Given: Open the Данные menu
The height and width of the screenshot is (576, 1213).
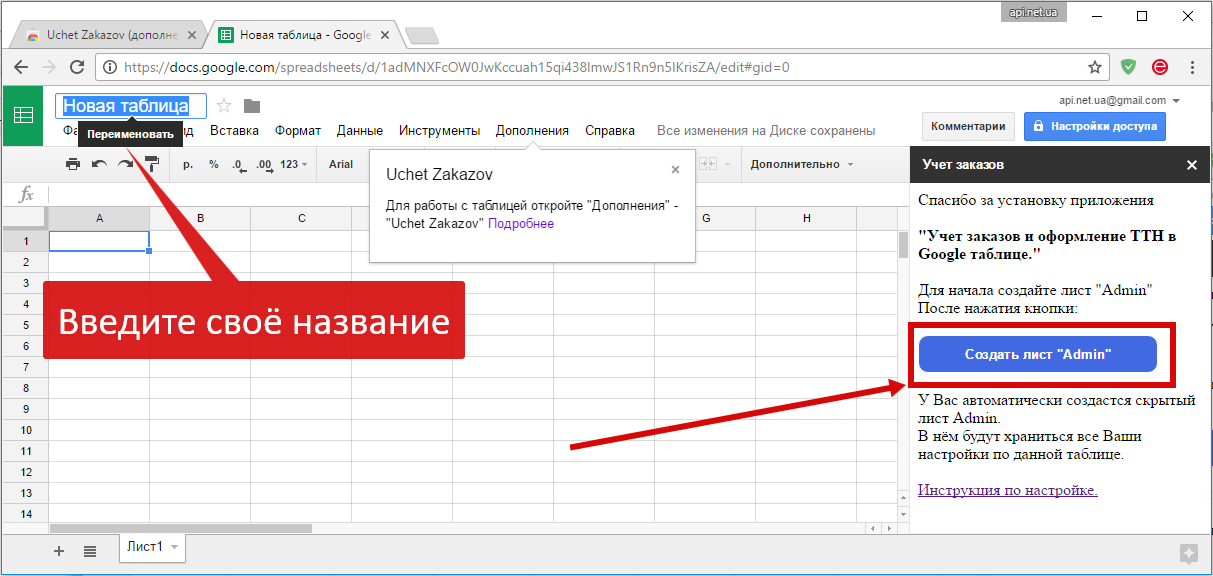Looking at the screenshot, I should [x=360, y=130].
